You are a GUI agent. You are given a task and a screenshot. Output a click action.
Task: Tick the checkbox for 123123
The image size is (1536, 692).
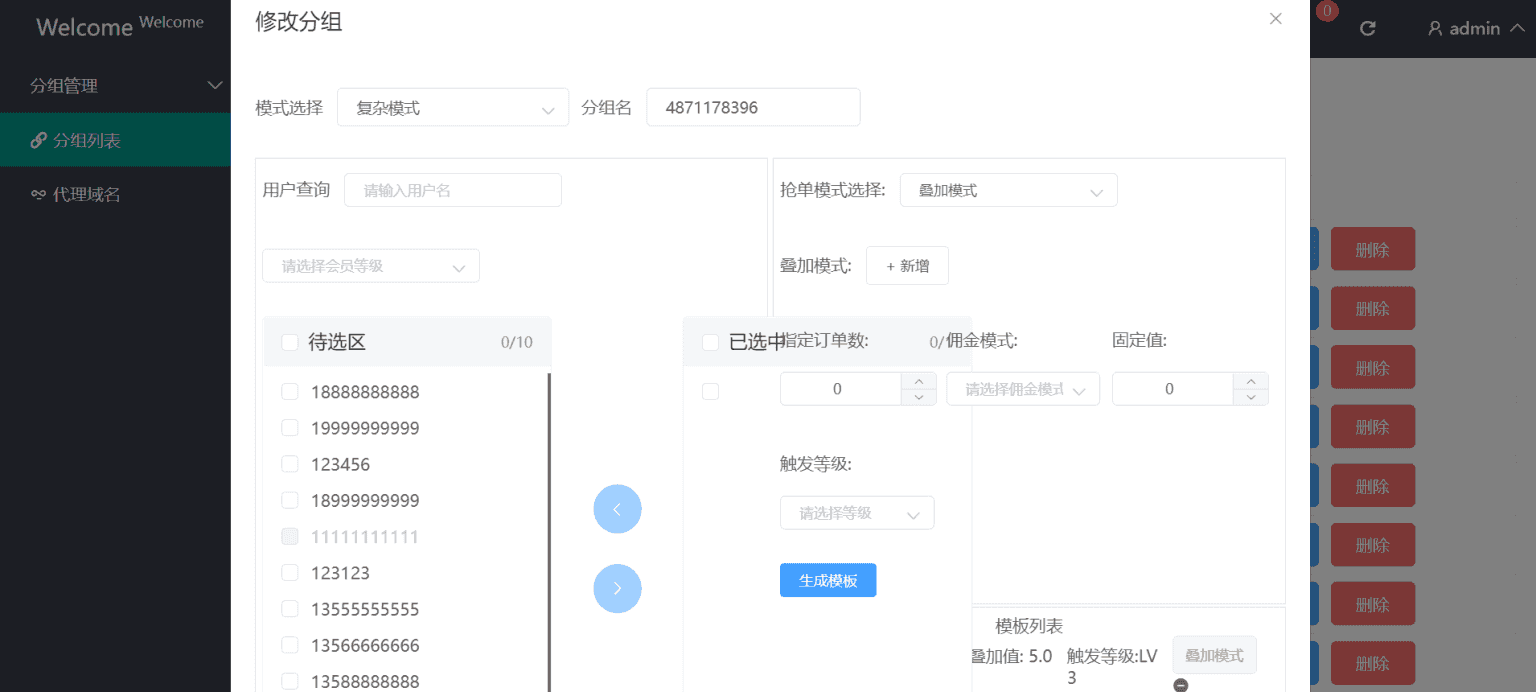pyautogui.click(x=290, y=572)
